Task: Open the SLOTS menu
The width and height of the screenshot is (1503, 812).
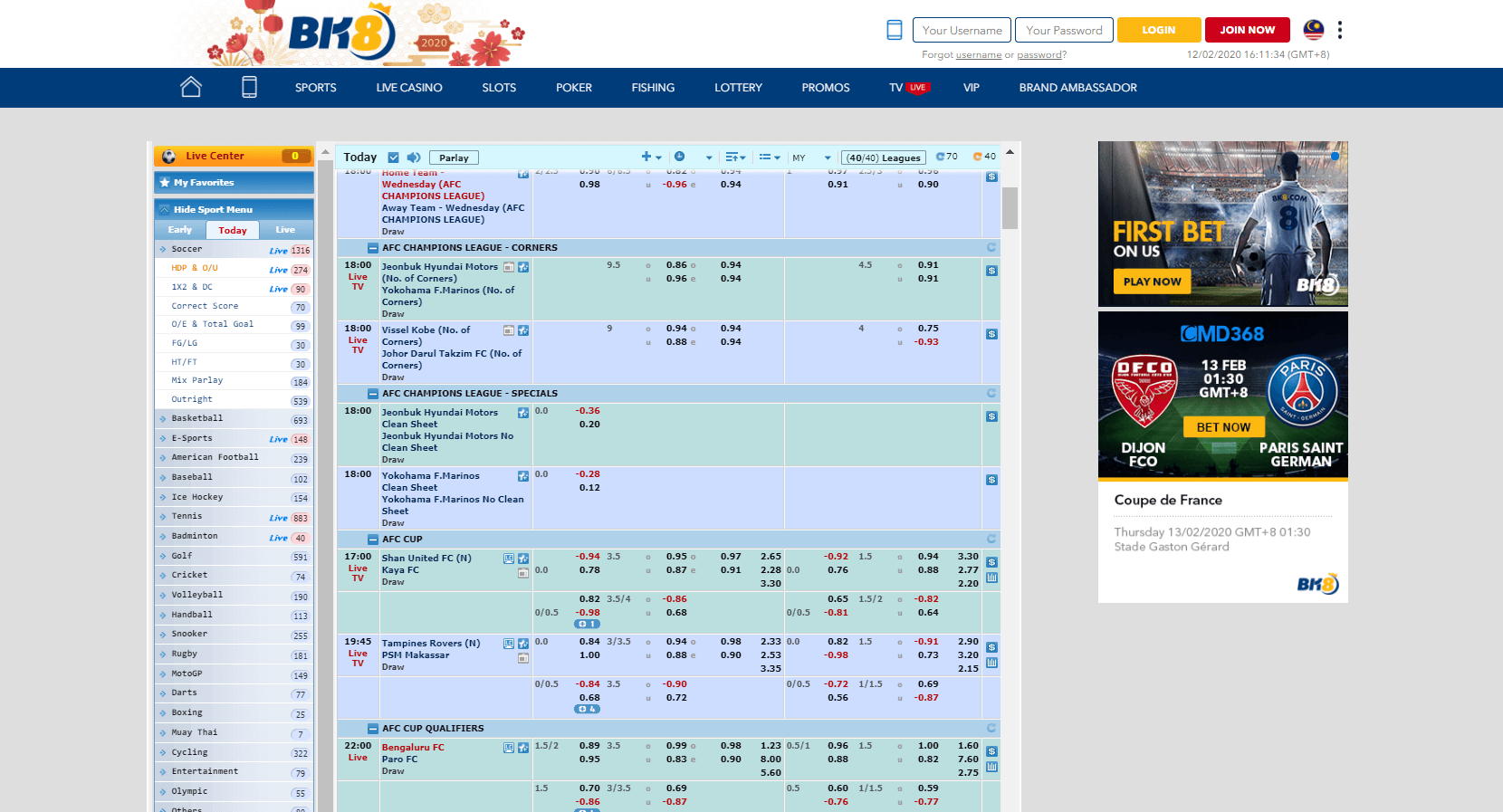Action: click(x=499, y=88)
